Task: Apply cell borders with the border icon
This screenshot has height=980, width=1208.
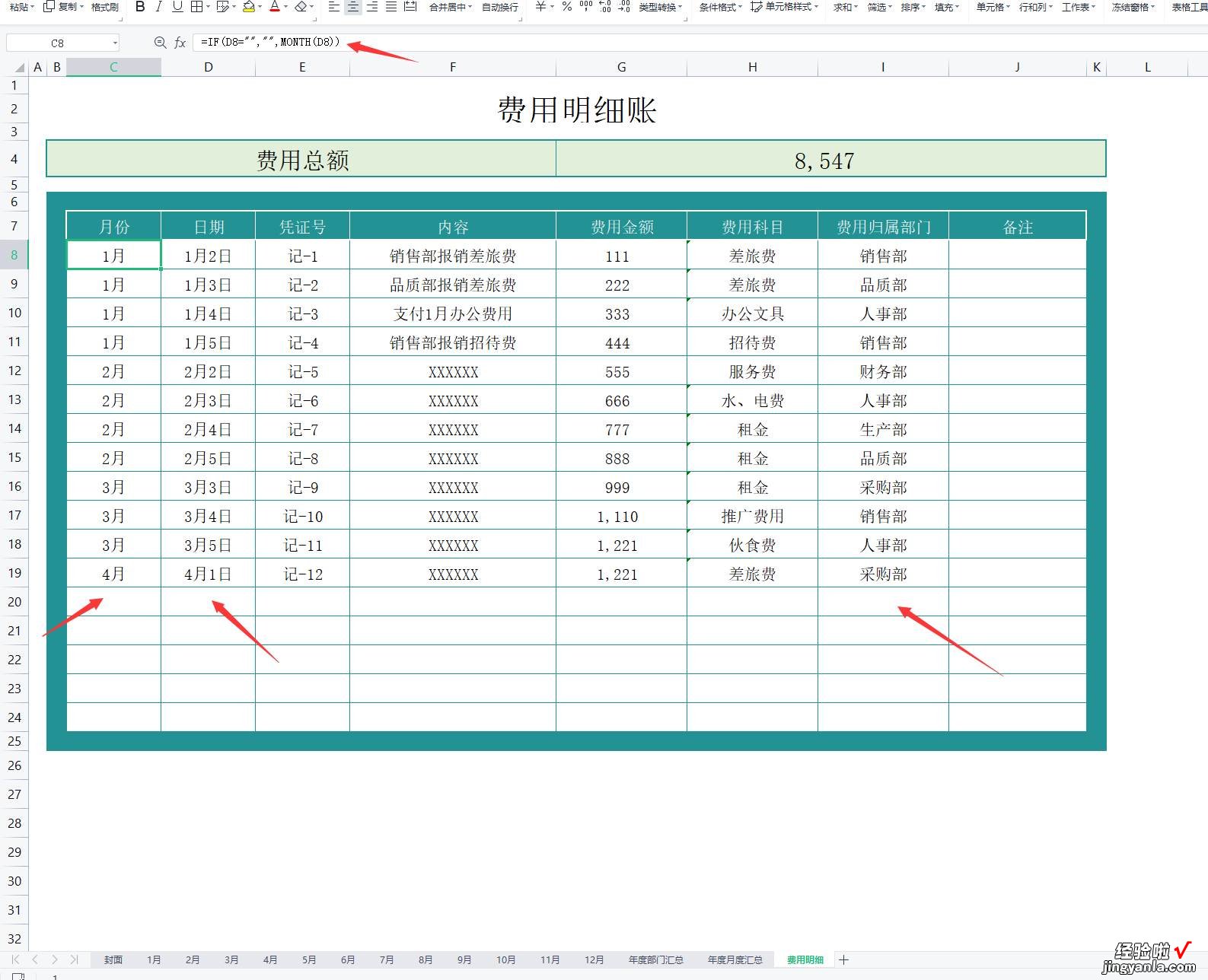Action: click(x=197, y=7)
